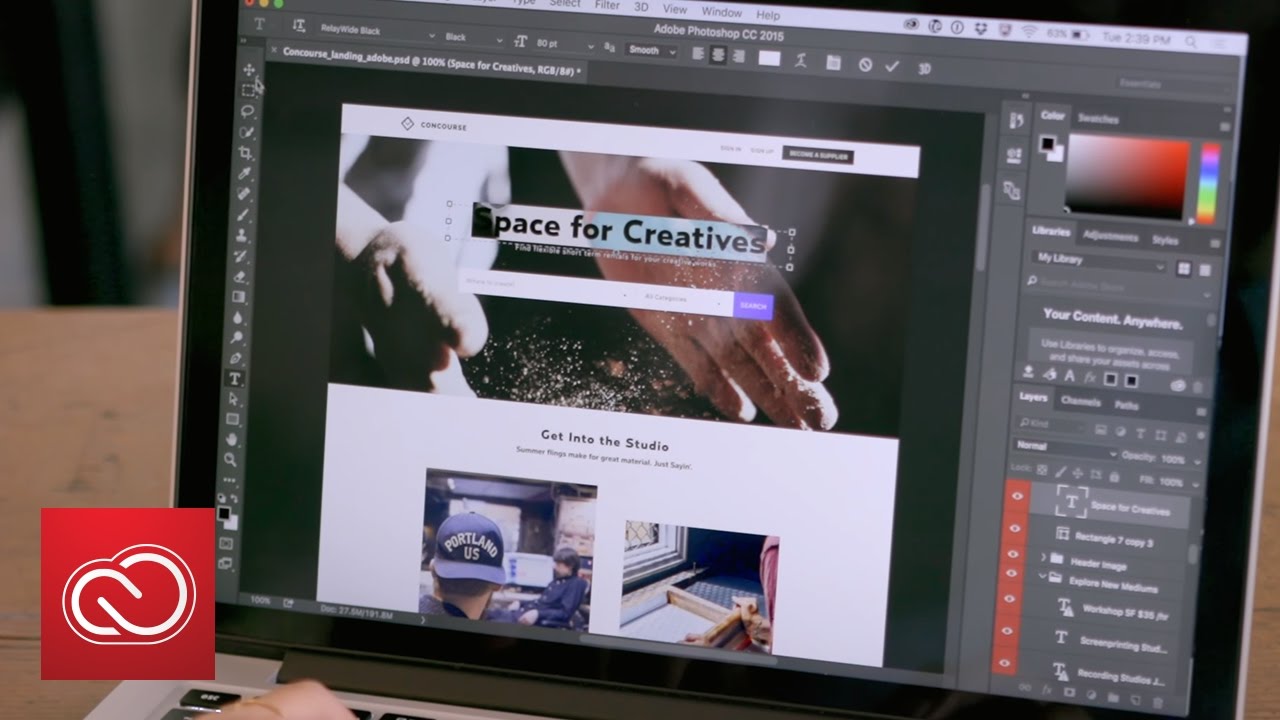Add character style to library

(1070, 376)
